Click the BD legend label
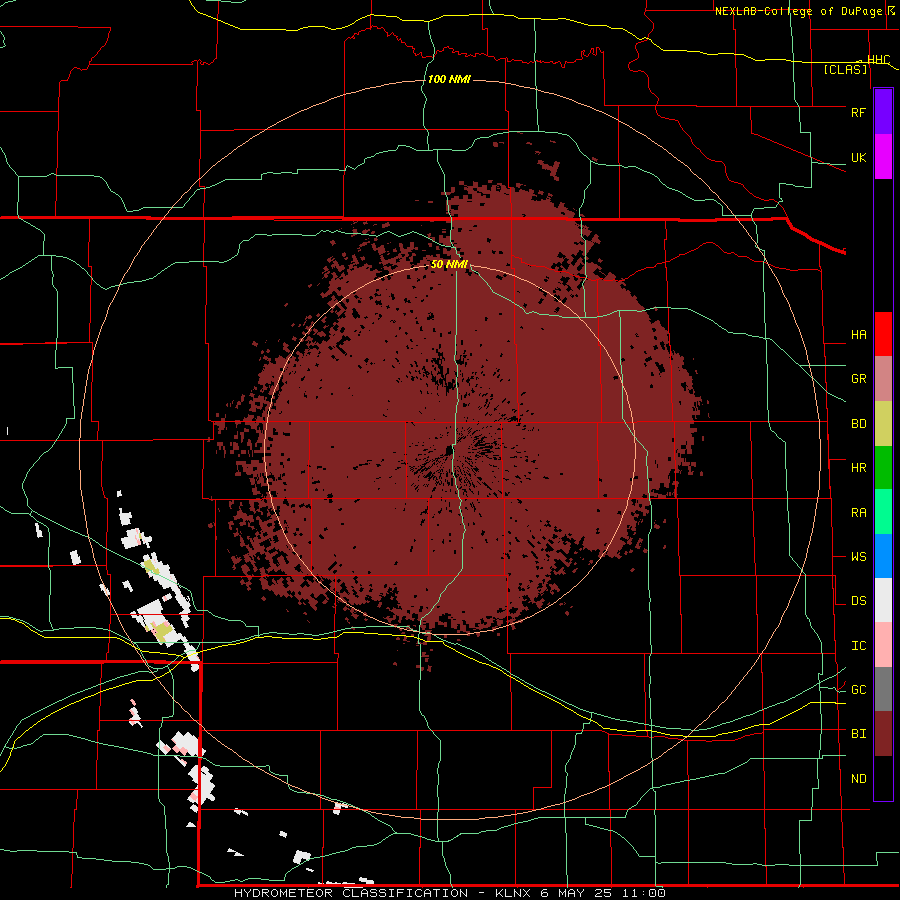This screenshot has height=900, width=900. (x=858, y=424)
